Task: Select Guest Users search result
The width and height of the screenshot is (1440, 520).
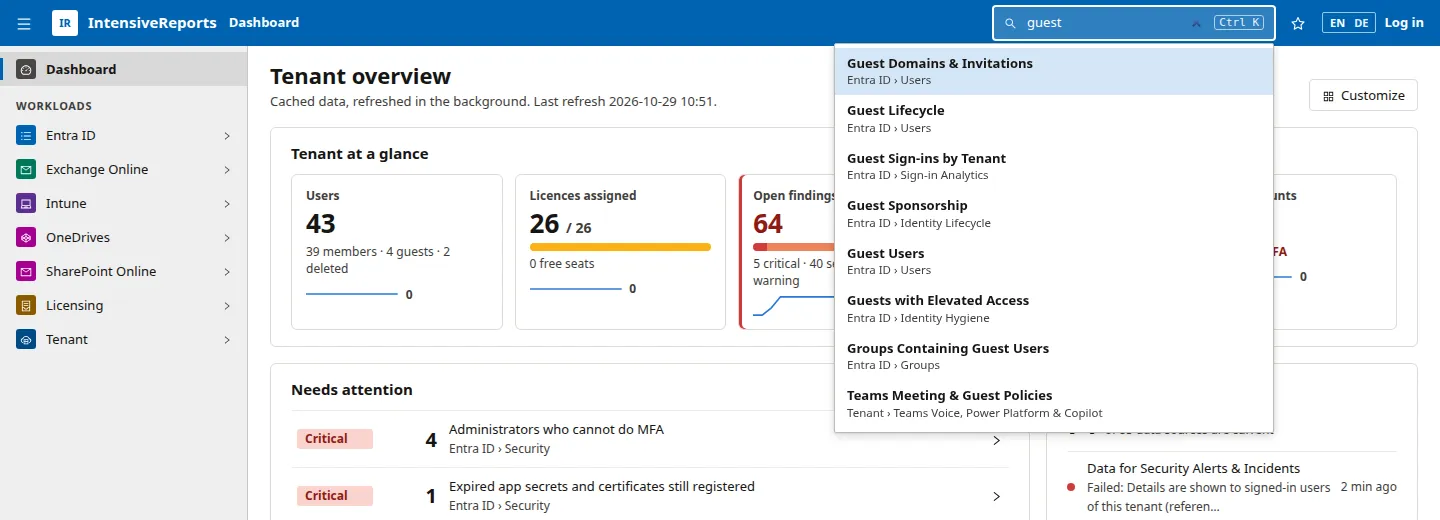Action: point(1054,261)
